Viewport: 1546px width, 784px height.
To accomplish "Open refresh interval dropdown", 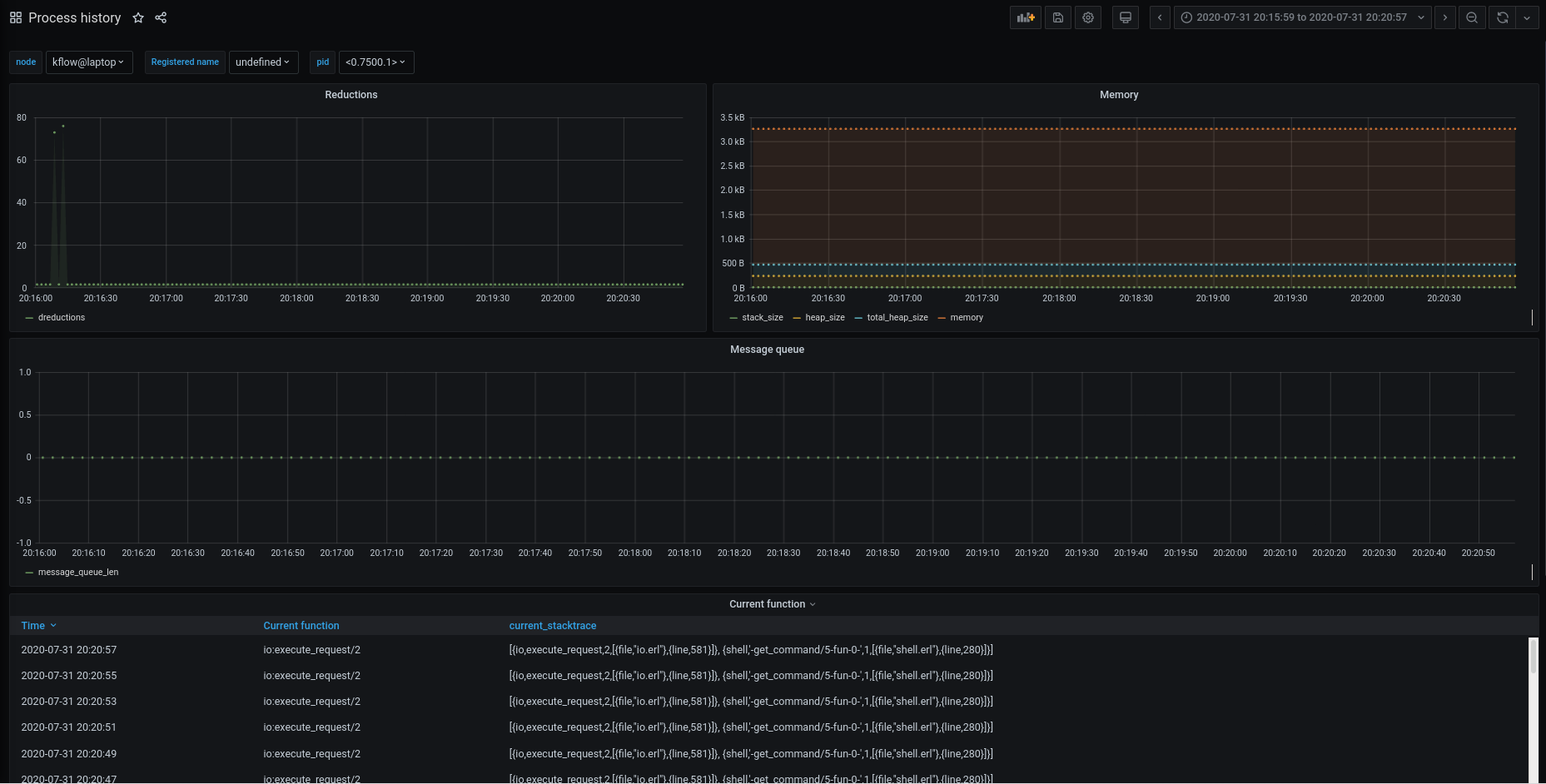I will coord(1527,17).
